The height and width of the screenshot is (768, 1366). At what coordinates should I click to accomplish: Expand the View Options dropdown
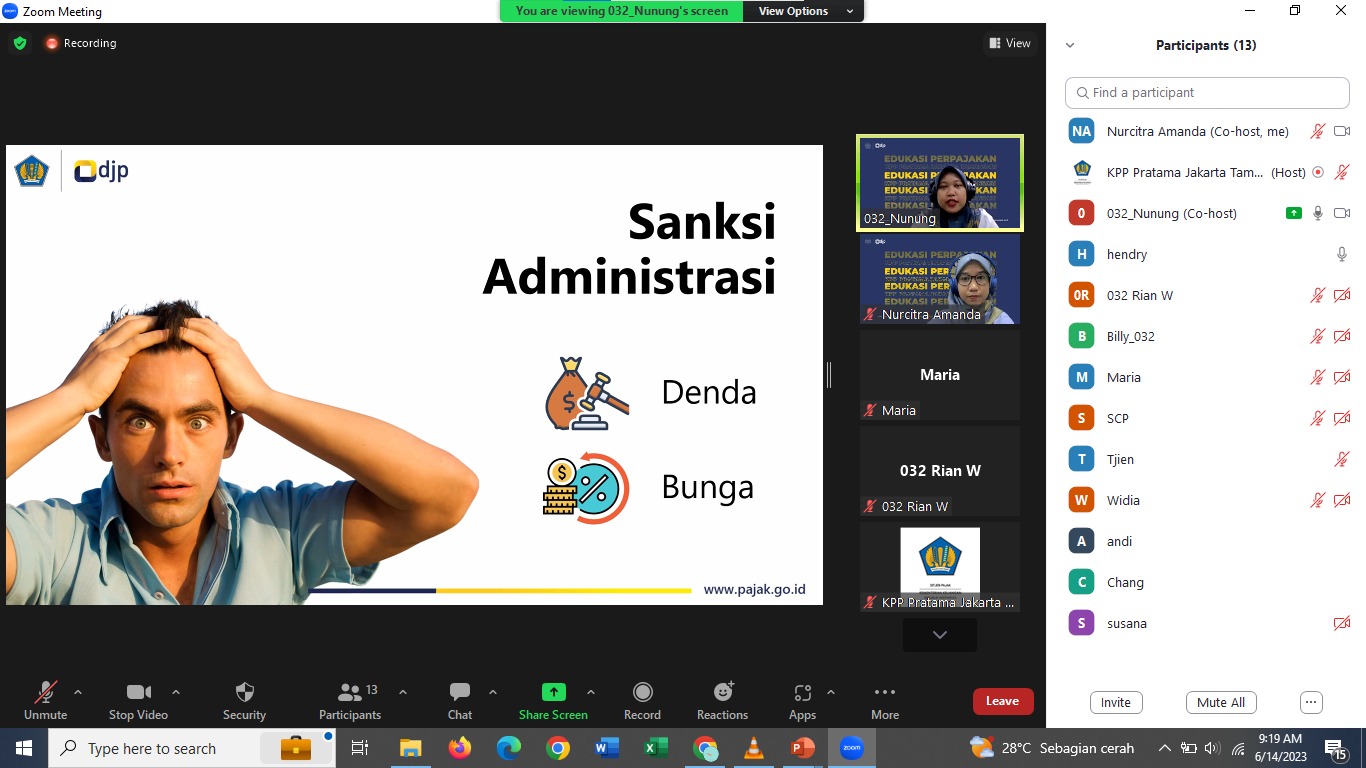click(804, 11)
